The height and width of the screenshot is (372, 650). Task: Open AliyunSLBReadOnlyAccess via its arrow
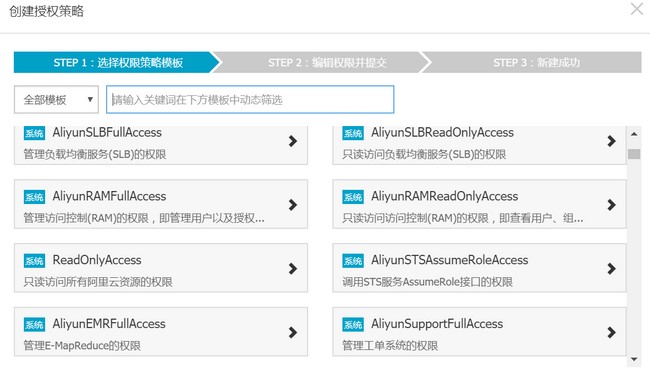tap(611, 141)
